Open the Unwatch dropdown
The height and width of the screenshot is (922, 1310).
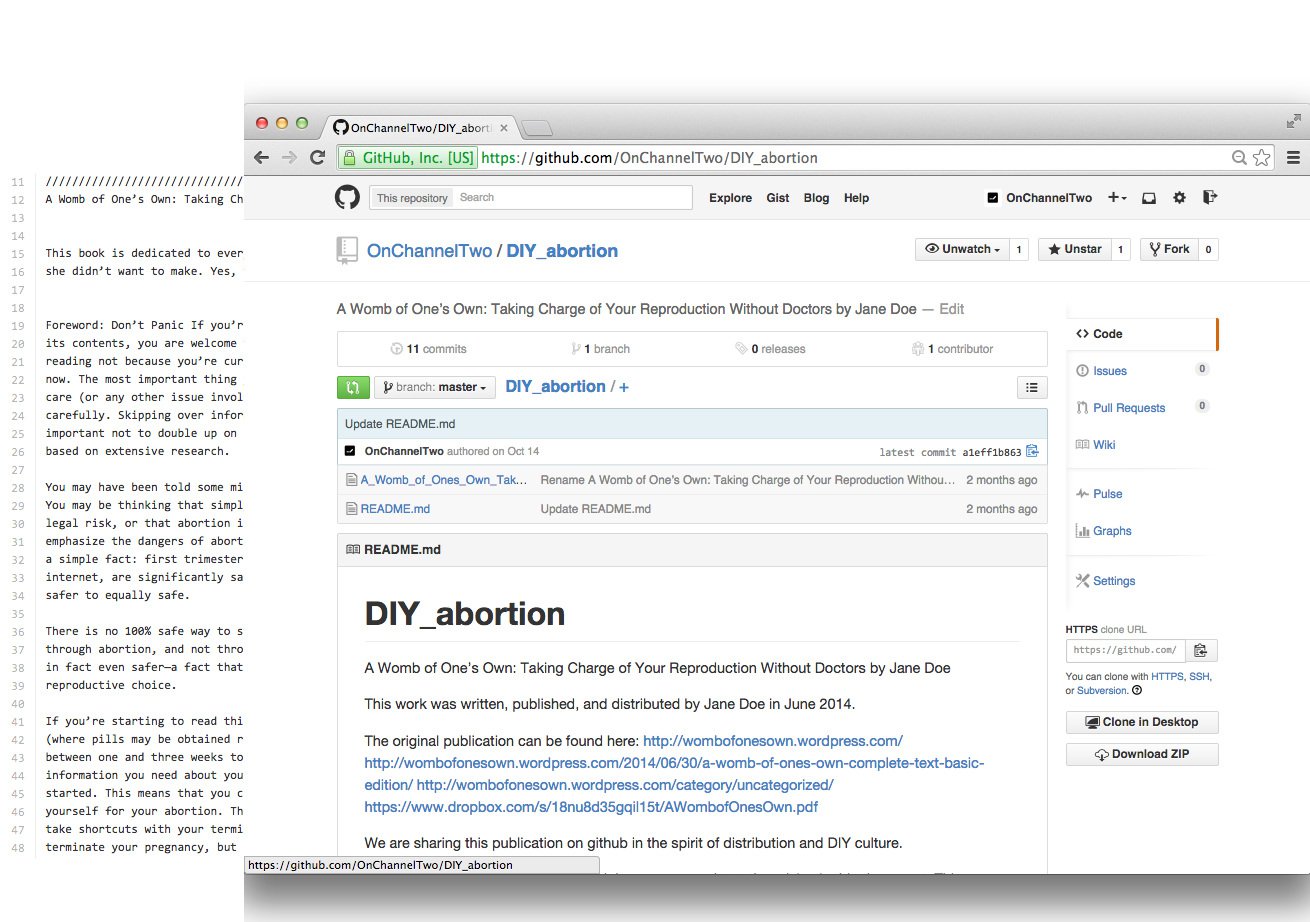click(961, 249)
